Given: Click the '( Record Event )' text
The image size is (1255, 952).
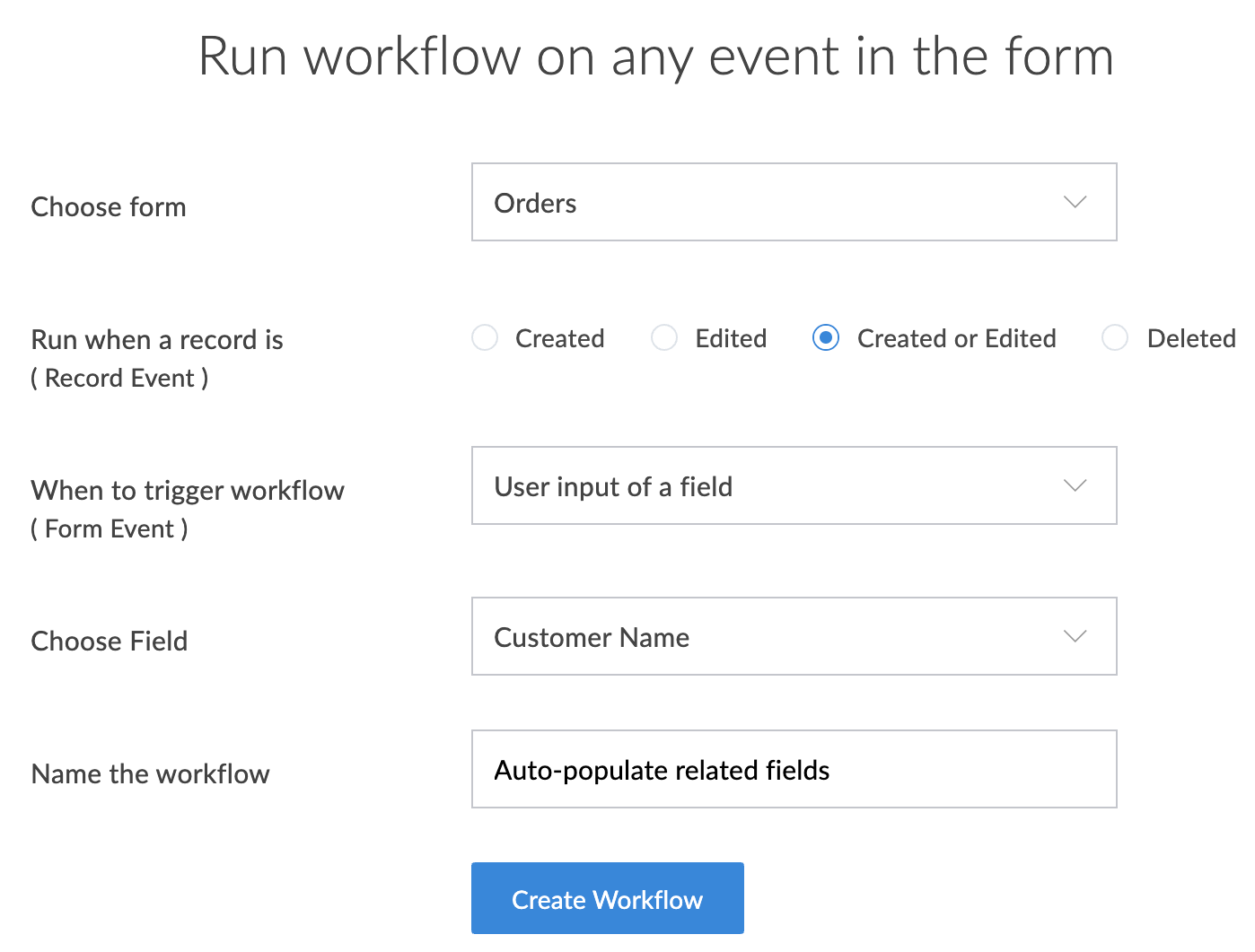Looking at the screenshot, I should pos(119,379).
